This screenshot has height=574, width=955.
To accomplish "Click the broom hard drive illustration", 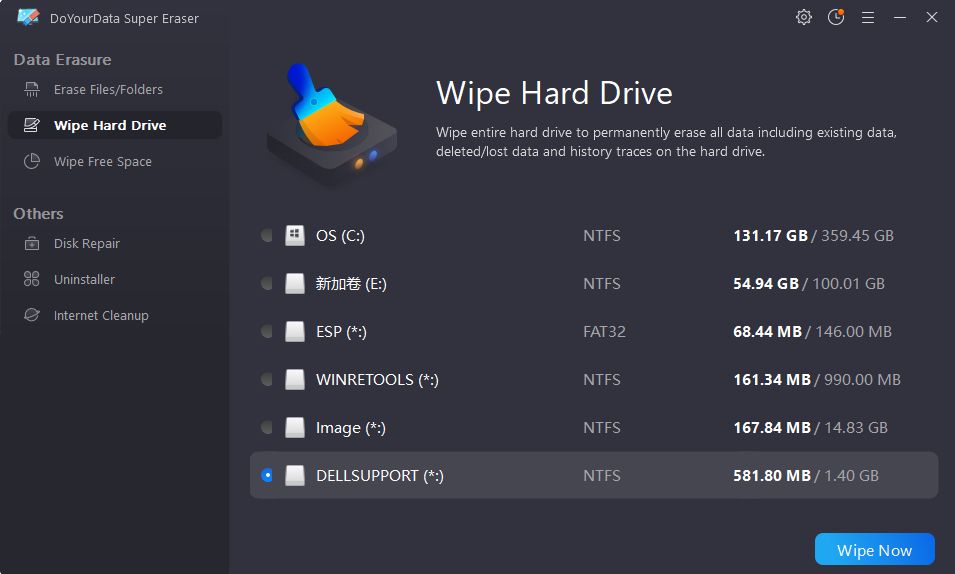I will [332, 124].
